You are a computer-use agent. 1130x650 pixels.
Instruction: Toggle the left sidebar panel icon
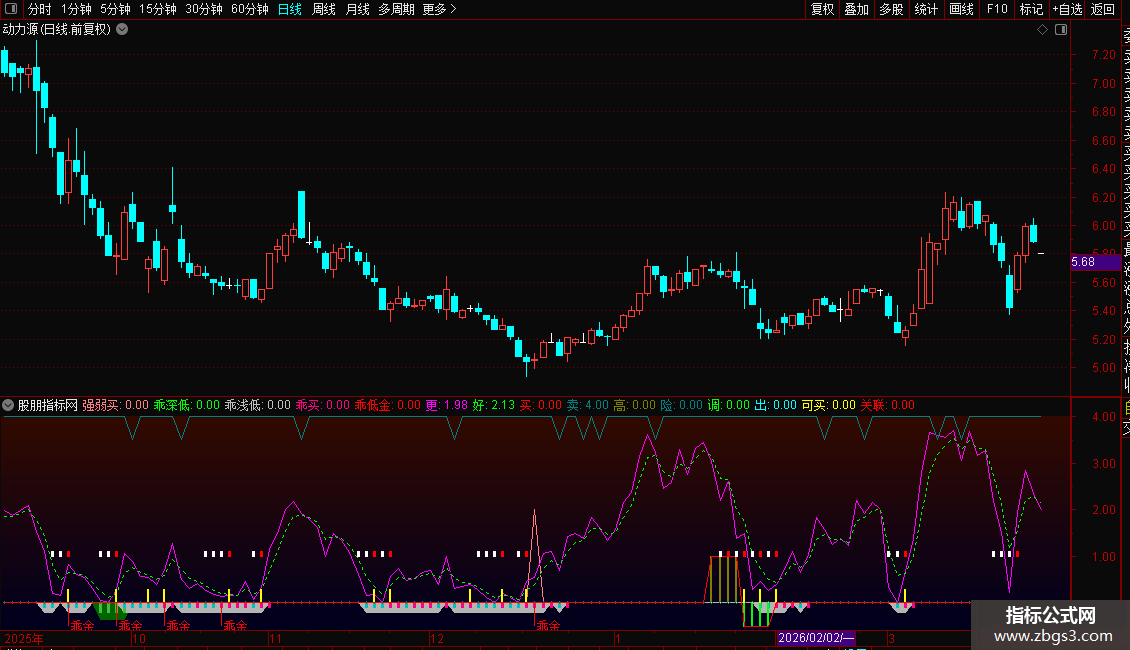pyautogui.click(x=10, y=9)
